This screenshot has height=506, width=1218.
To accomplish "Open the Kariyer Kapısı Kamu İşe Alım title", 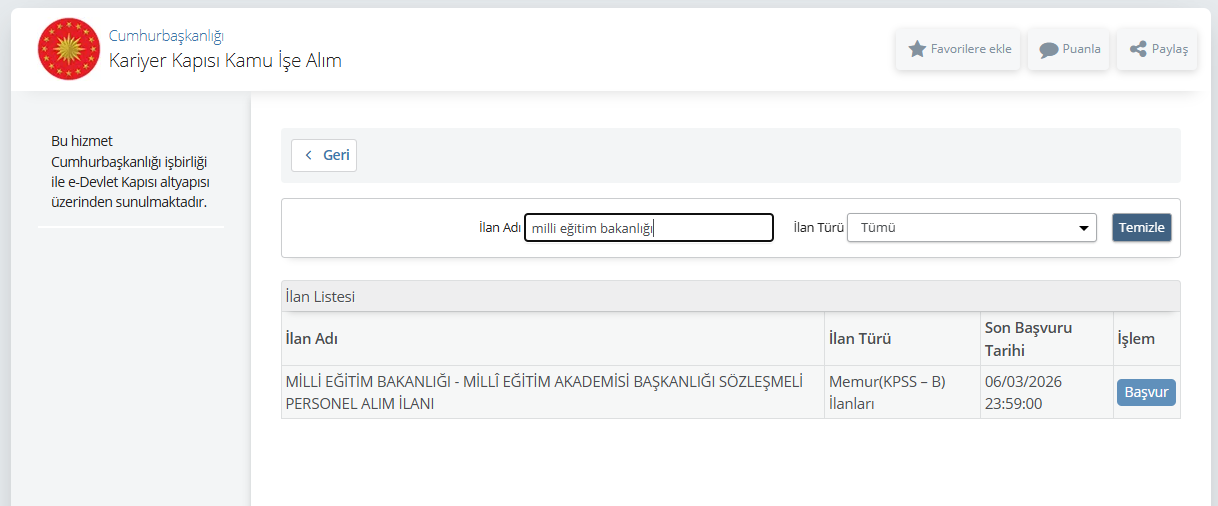I will tap(225, 61).
